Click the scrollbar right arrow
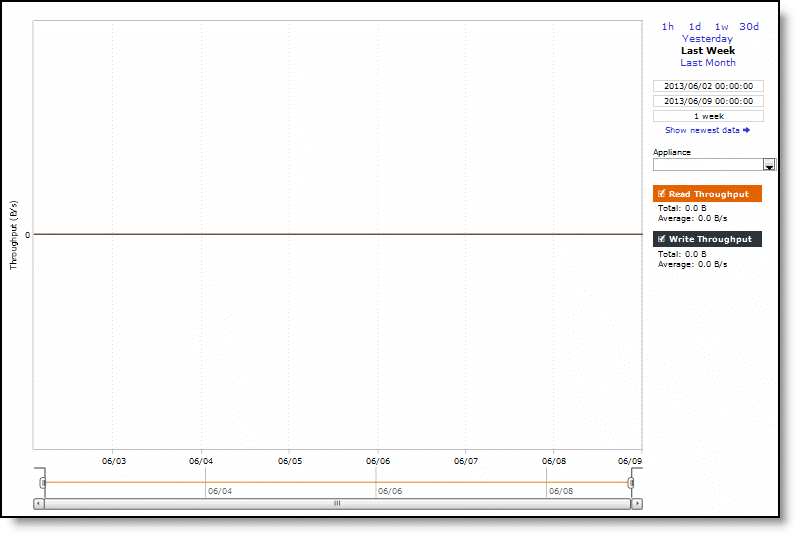The image size is (796, 534). (637, 504)
